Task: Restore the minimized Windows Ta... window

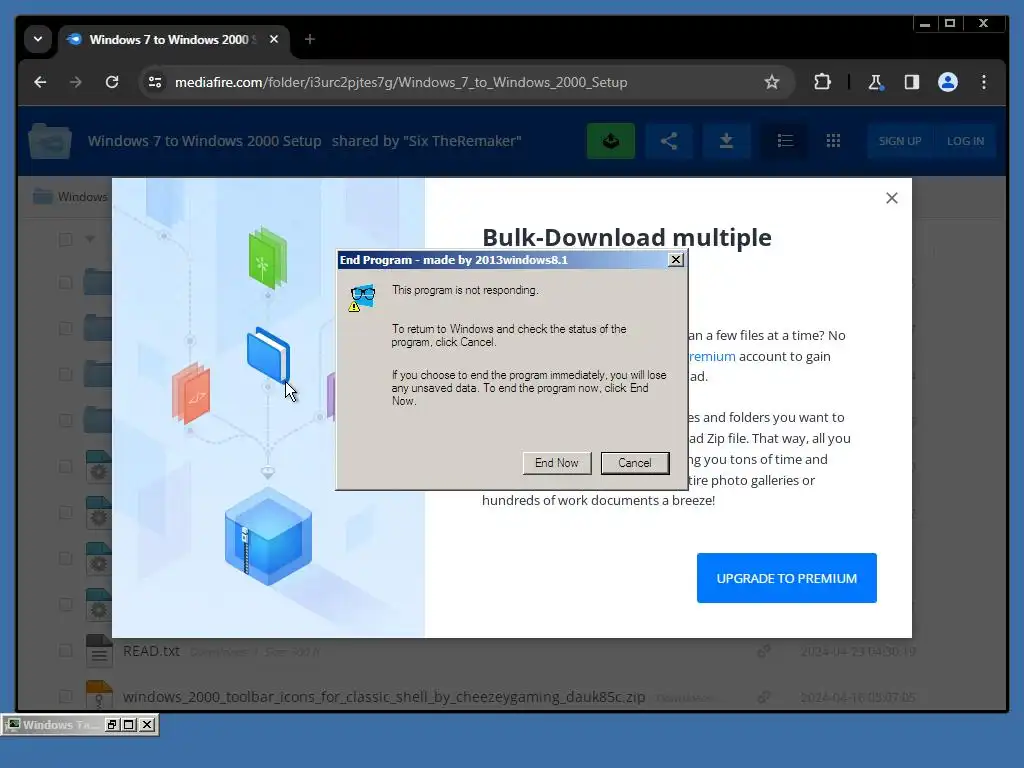Action: [x=112, y=724]
